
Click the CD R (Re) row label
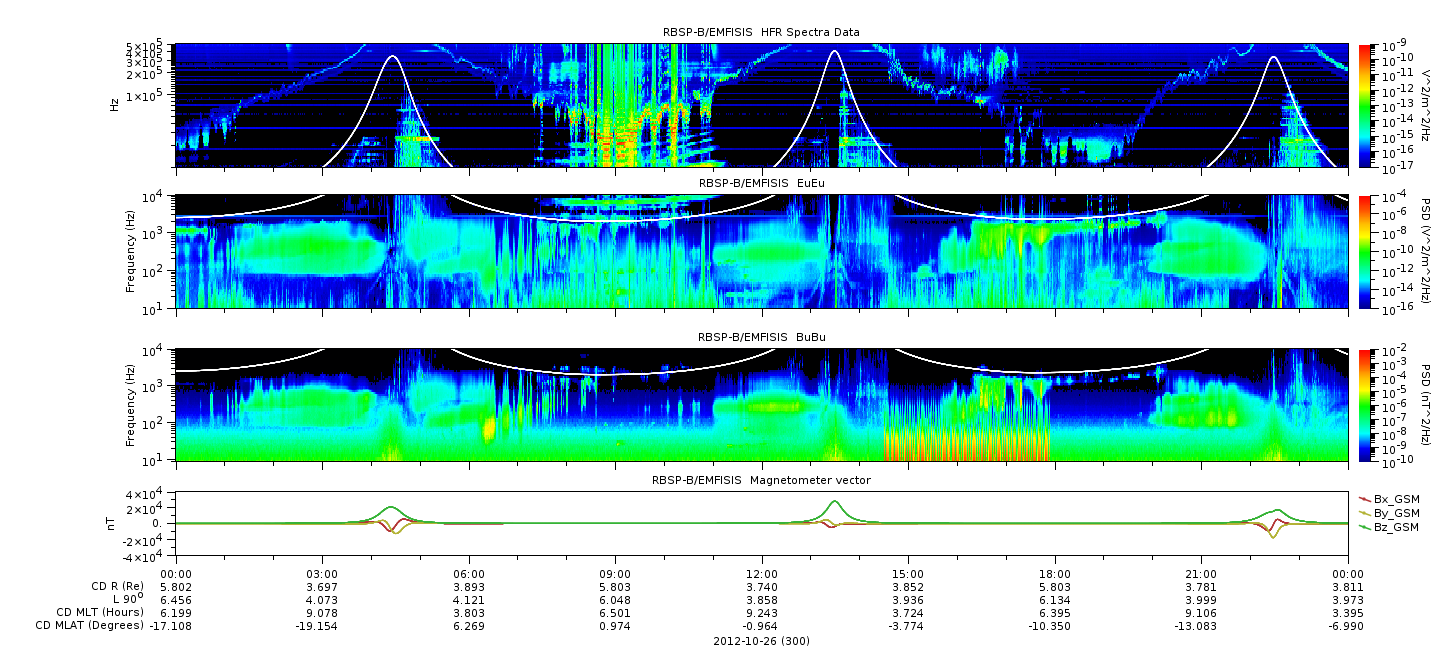click(x=115, y=587)
